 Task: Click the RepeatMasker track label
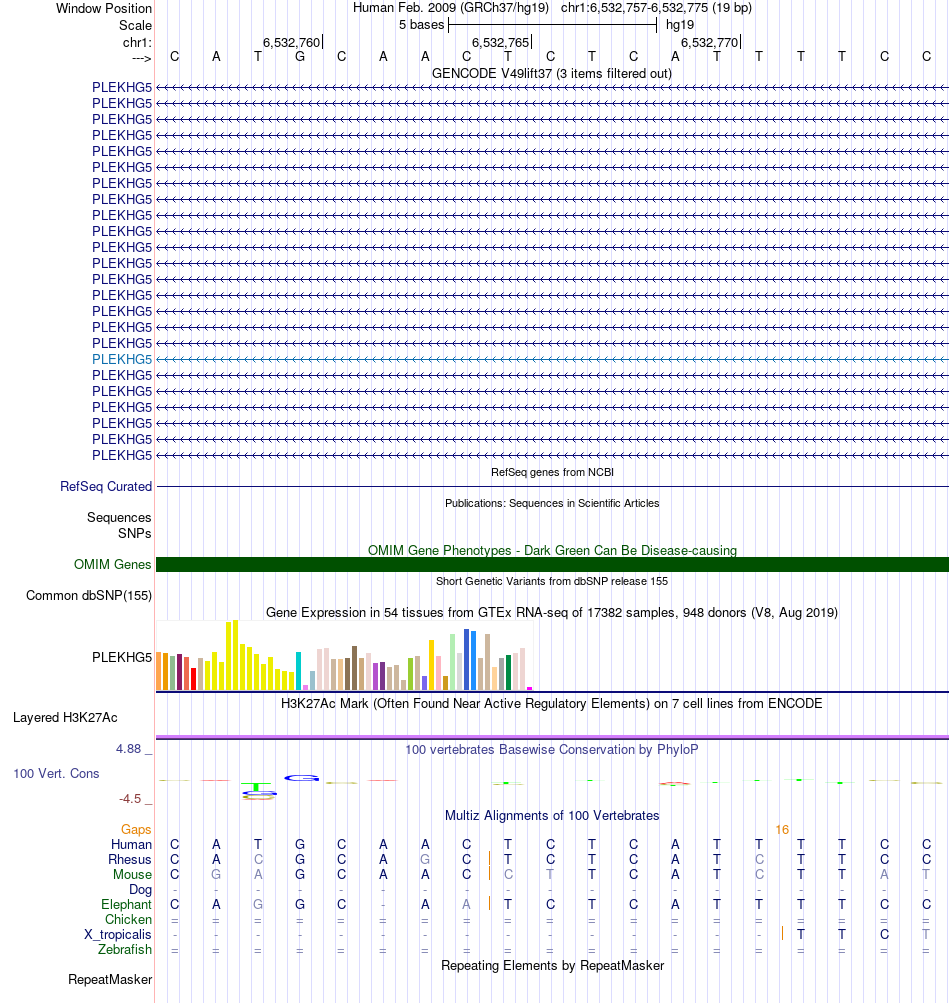click(x=110, y=980)
